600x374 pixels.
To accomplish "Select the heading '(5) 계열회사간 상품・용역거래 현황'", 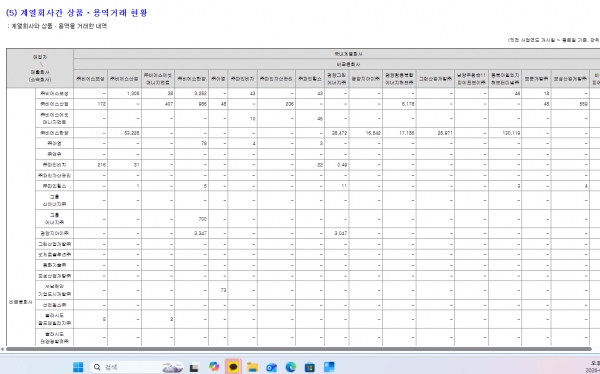I will [77, 13].
